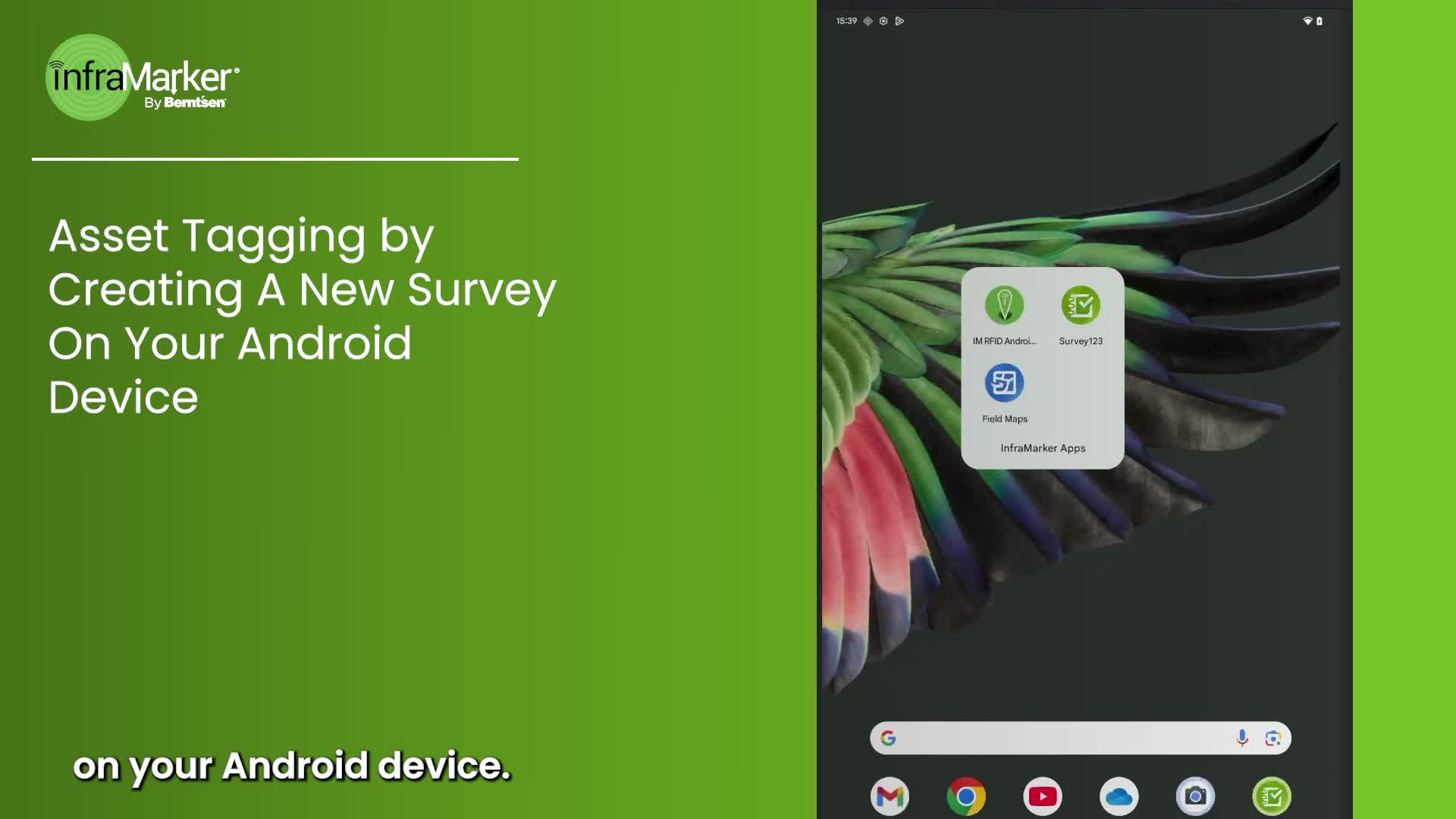Tap the Google G logo
The height and width of the screenshot is (819, 1456).
coord(888,738)
